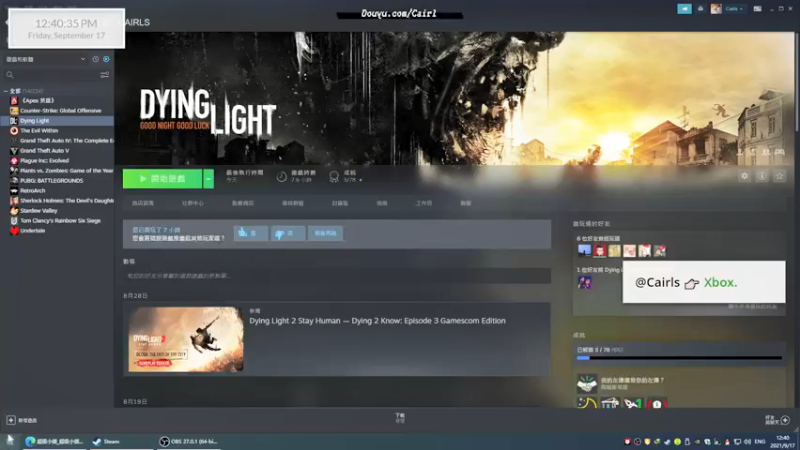
Task: Open the second game detail tab
Action: click(192, 203)
